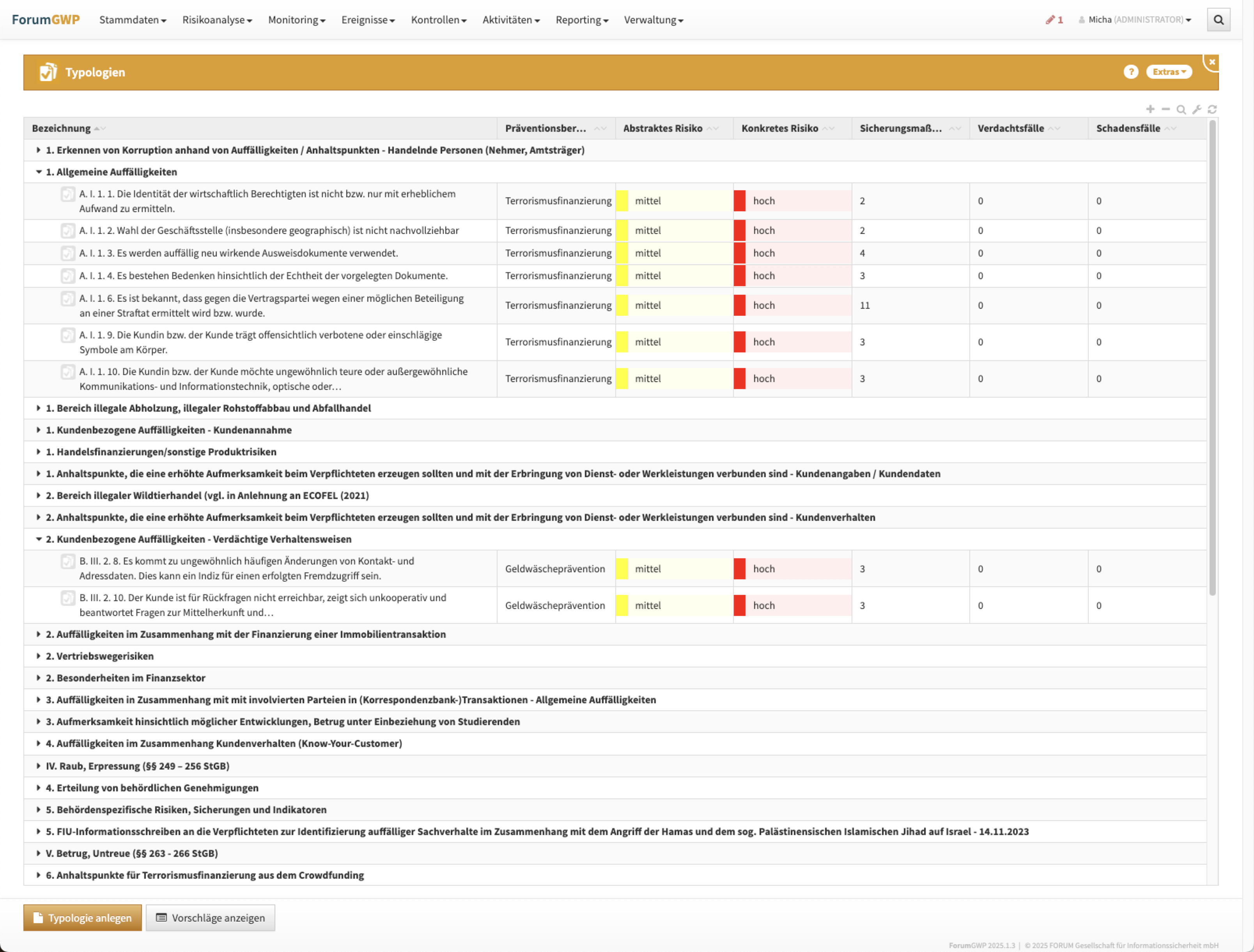Collapse the '1. Allgemeine Auffälligkeiten' group
The height and width of the screenshot is (952, 1254).
point(39,172)
